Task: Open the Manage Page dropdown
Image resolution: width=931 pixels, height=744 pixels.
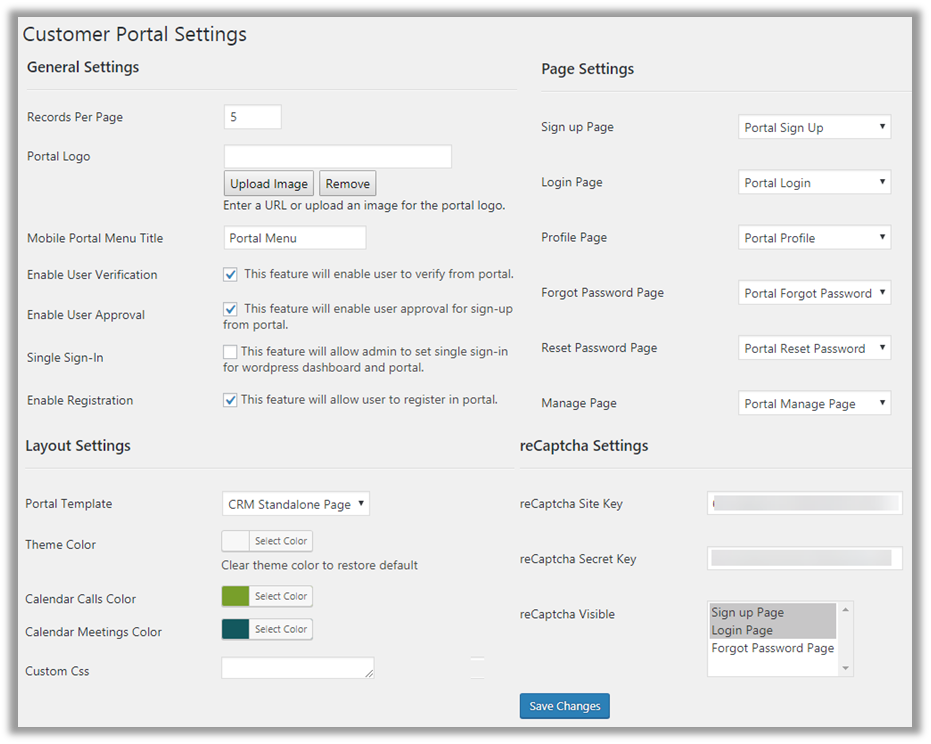Action: (x=814, y=404)
